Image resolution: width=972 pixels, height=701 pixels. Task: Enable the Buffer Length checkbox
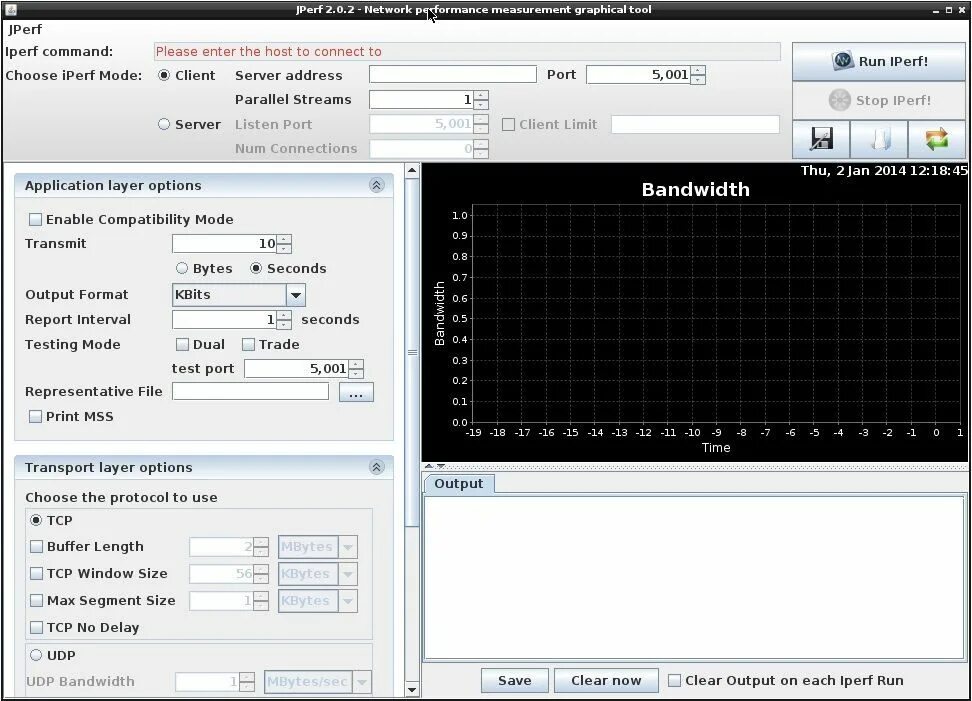tap(37, 547)
